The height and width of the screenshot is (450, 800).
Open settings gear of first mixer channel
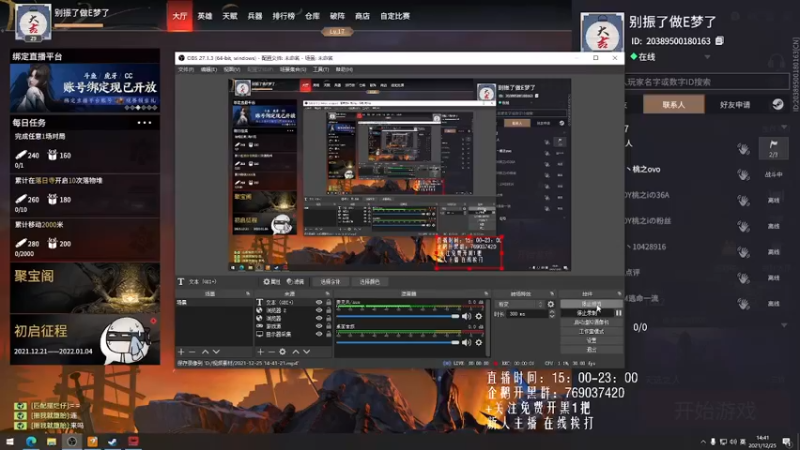479,316
